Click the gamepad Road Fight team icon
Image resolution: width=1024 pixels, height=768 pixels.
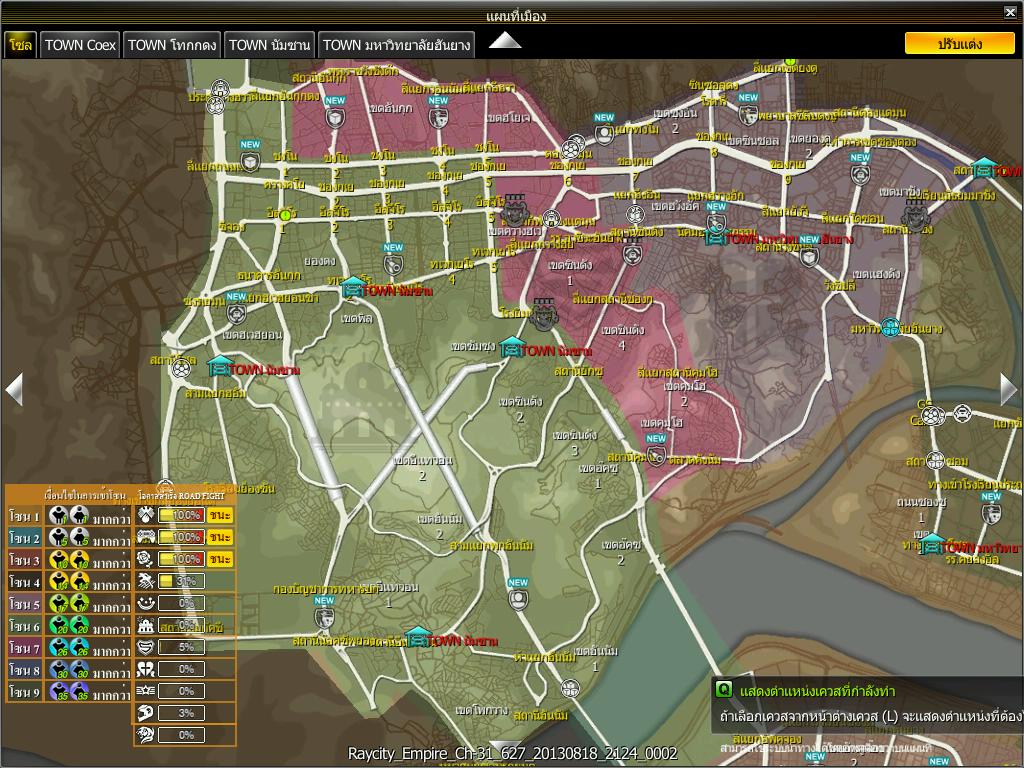coord(146,537)
